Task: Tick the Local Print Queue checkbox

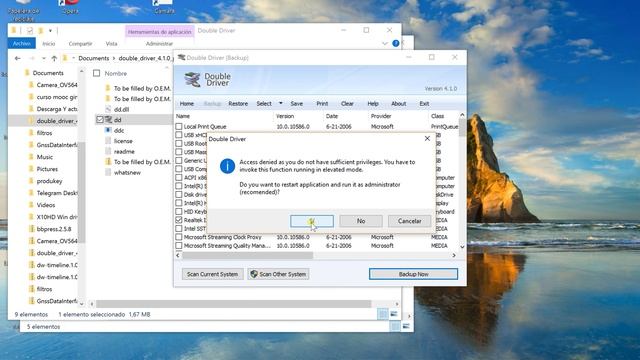Action: coord(179,127)
